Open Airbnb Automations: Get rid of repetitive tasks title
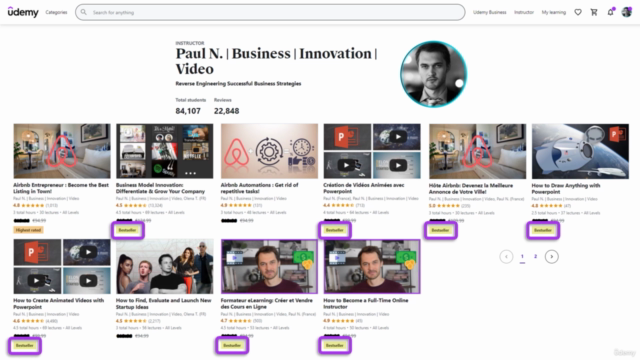Image resolution: width=640 pixels, height=360 pixels. point(260,188)
